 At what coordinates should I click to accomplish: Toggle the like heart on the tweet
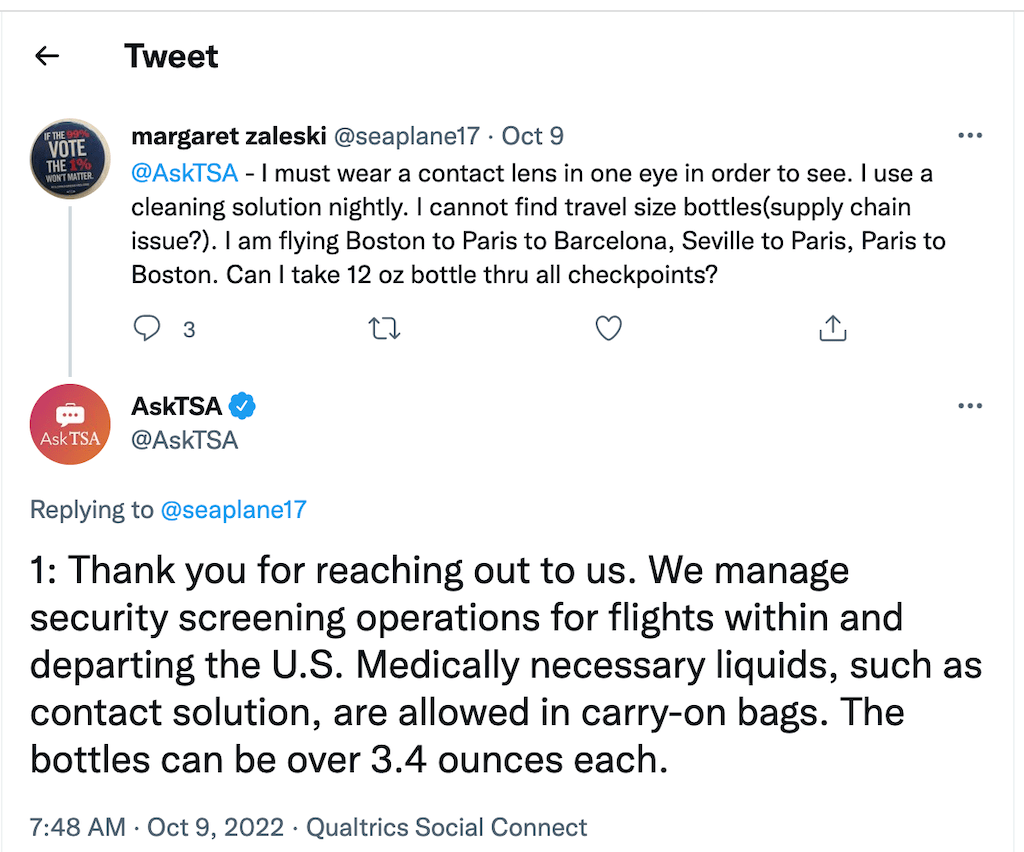pos(608,327)
